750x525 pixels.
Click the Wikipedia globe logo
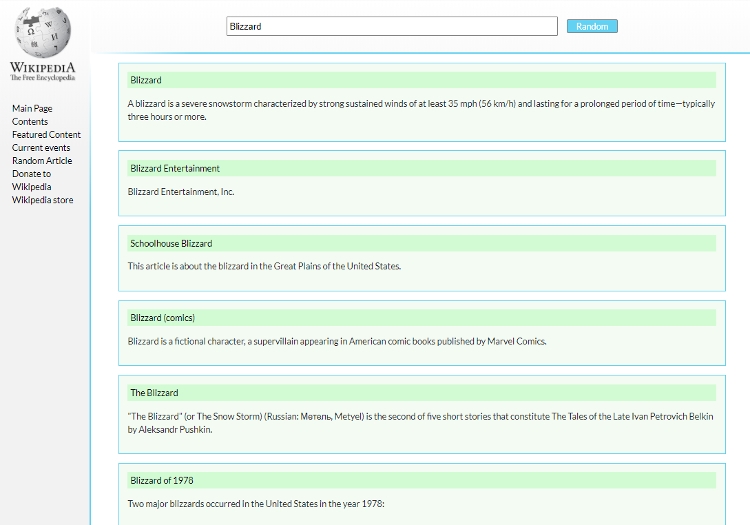point(43,32)
